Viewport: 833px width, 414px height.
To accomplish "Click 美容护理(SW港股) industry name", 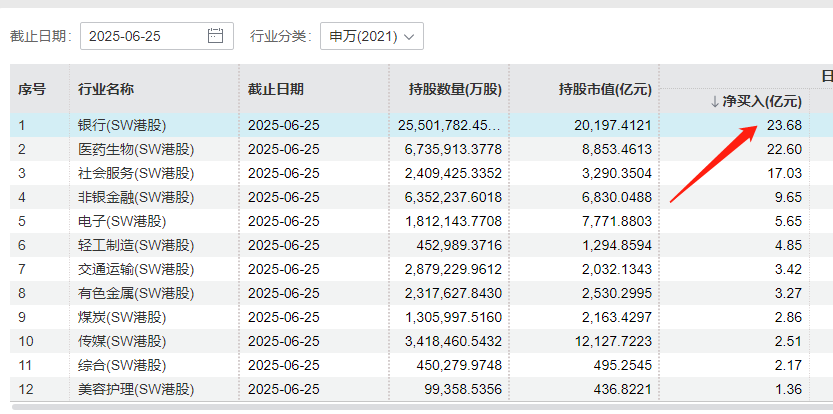I will point(136,389).
